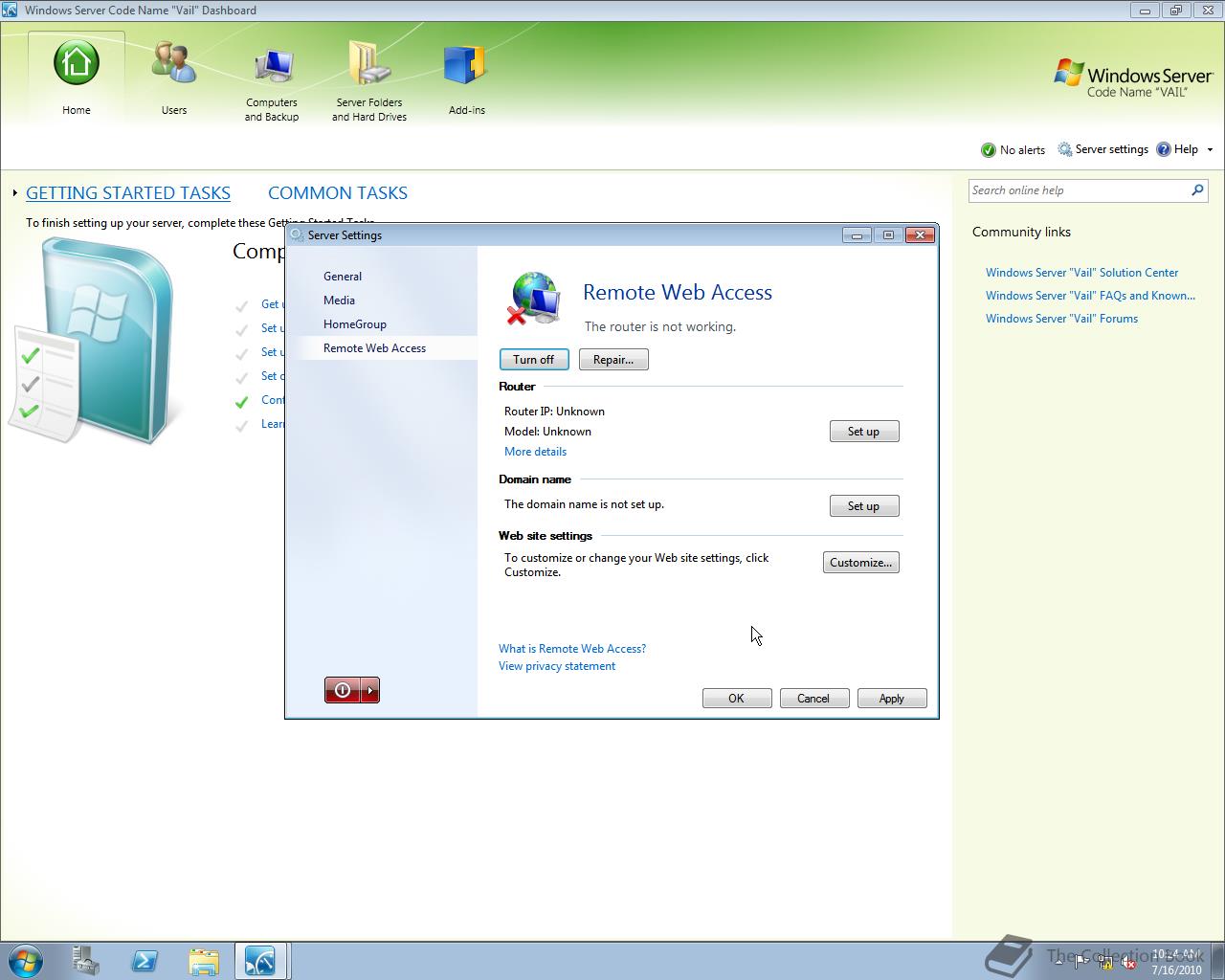The image size is (1225, 980).
Task: Expand shutdown options arrow beside power icon
Action: point(370,690)
